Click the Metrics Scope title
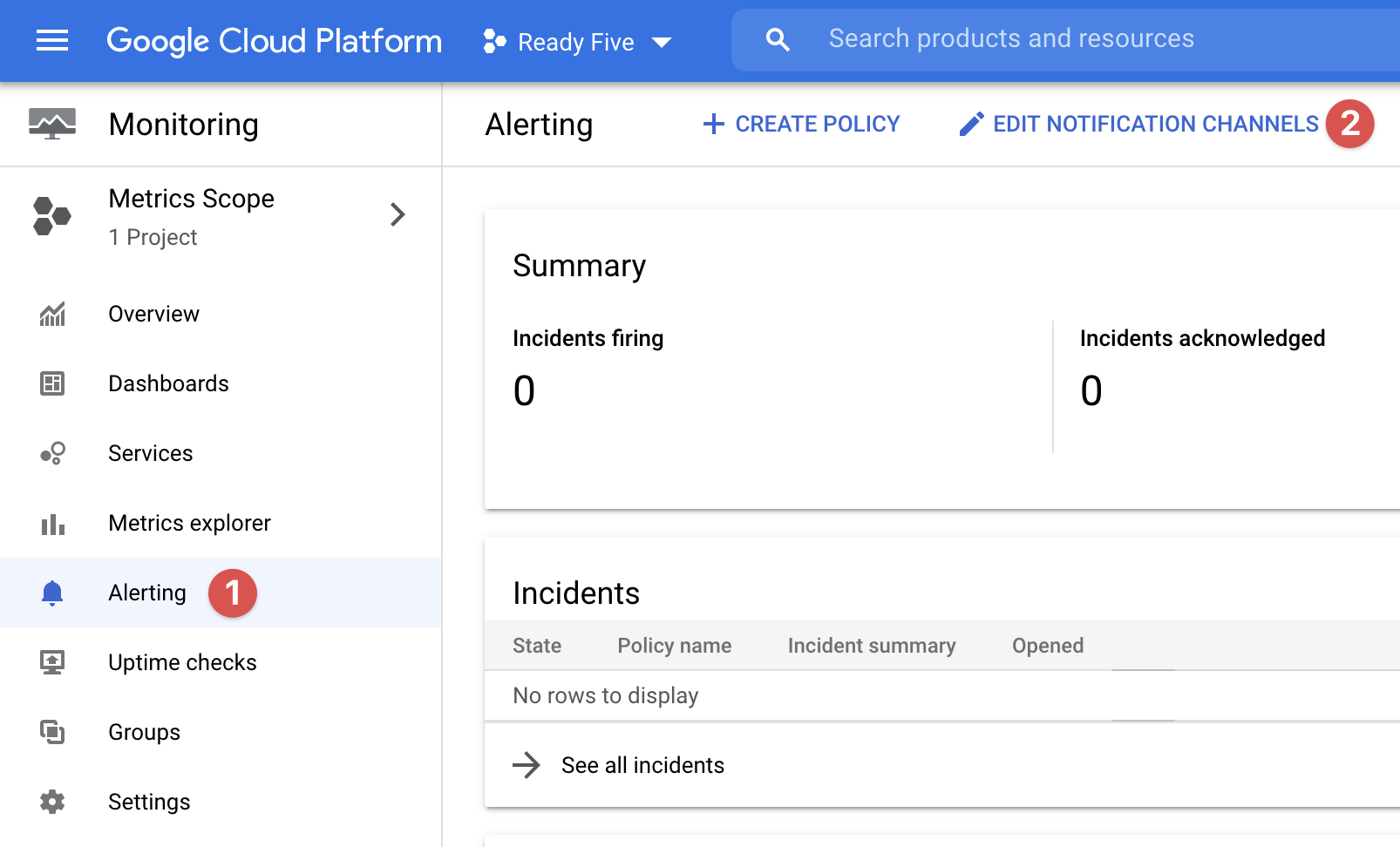1400x847 pixels. click(191, 199)
